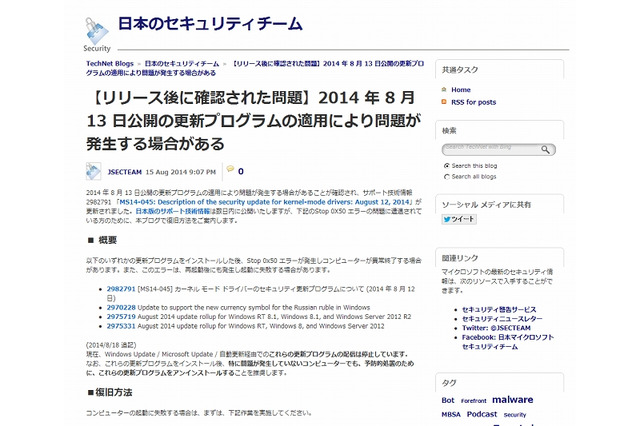Viewport: 640px width, 426px height.
Task: Open the current article breadcrumb link
Action: [255, 68]
